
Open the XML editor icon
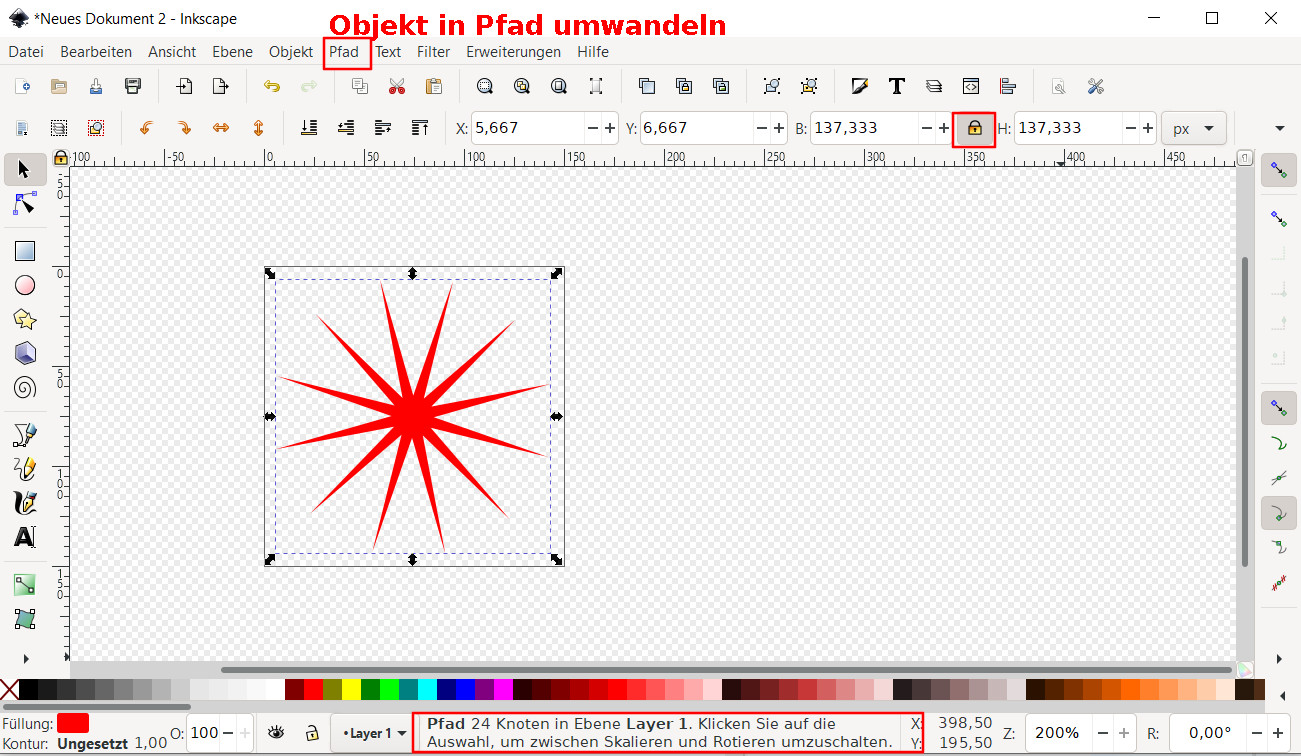[971, 86]
